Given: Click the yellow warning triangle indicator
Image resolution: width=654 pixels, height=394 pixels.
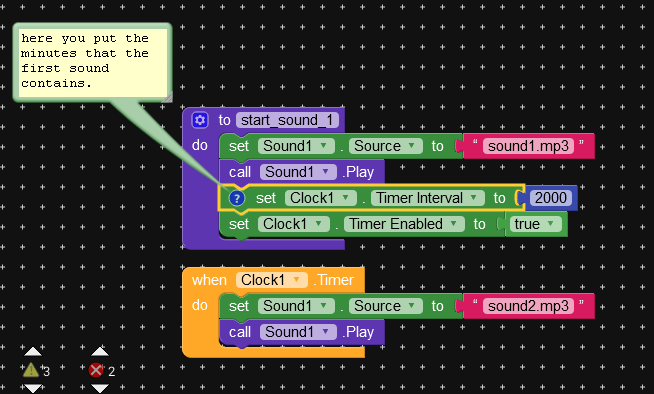Looking at the screenshot, I should 31,370.
